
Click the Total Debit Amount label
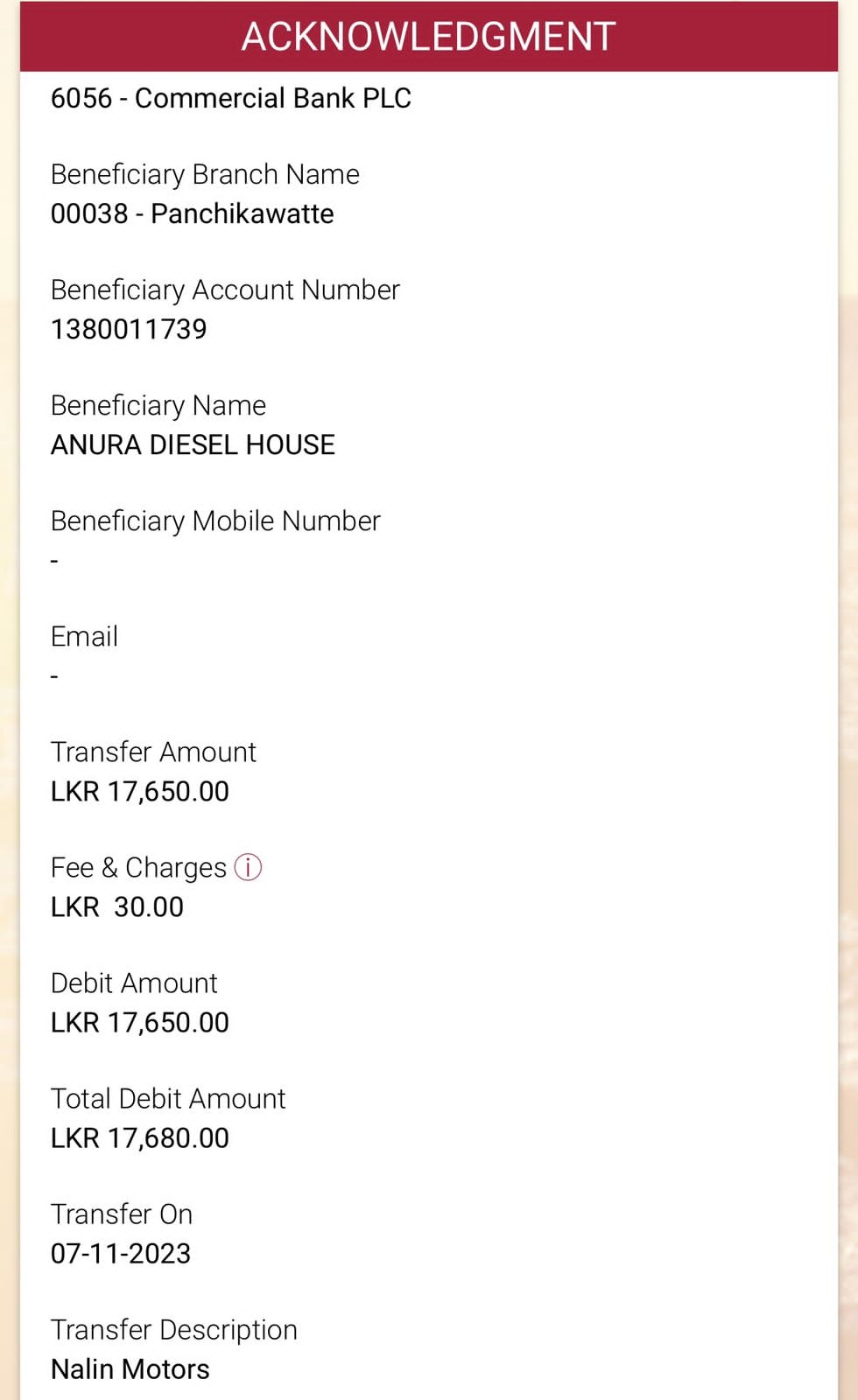(x=168, y=1098)
